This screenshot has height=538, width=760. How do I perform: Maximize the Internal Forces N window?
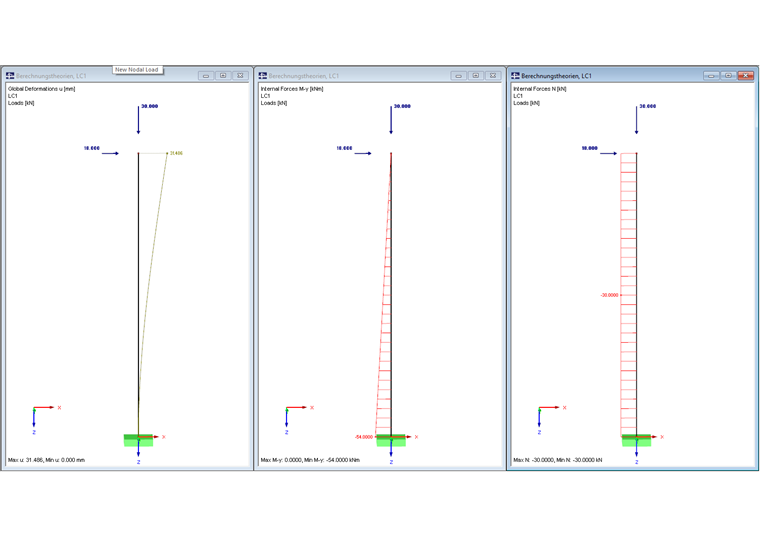[728, 76]
